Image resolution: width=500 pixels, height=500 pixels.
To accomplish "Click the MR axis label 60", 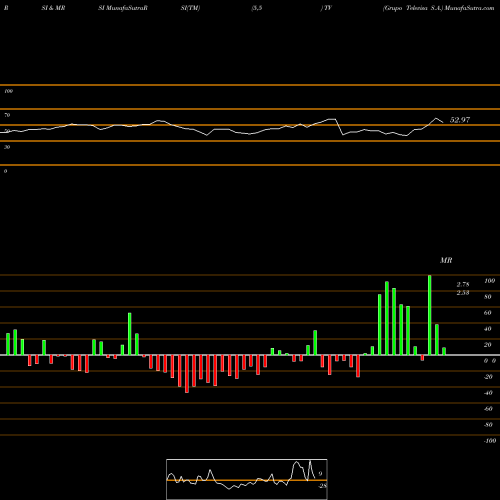I will pyautogui.click(x=488, y=313).
